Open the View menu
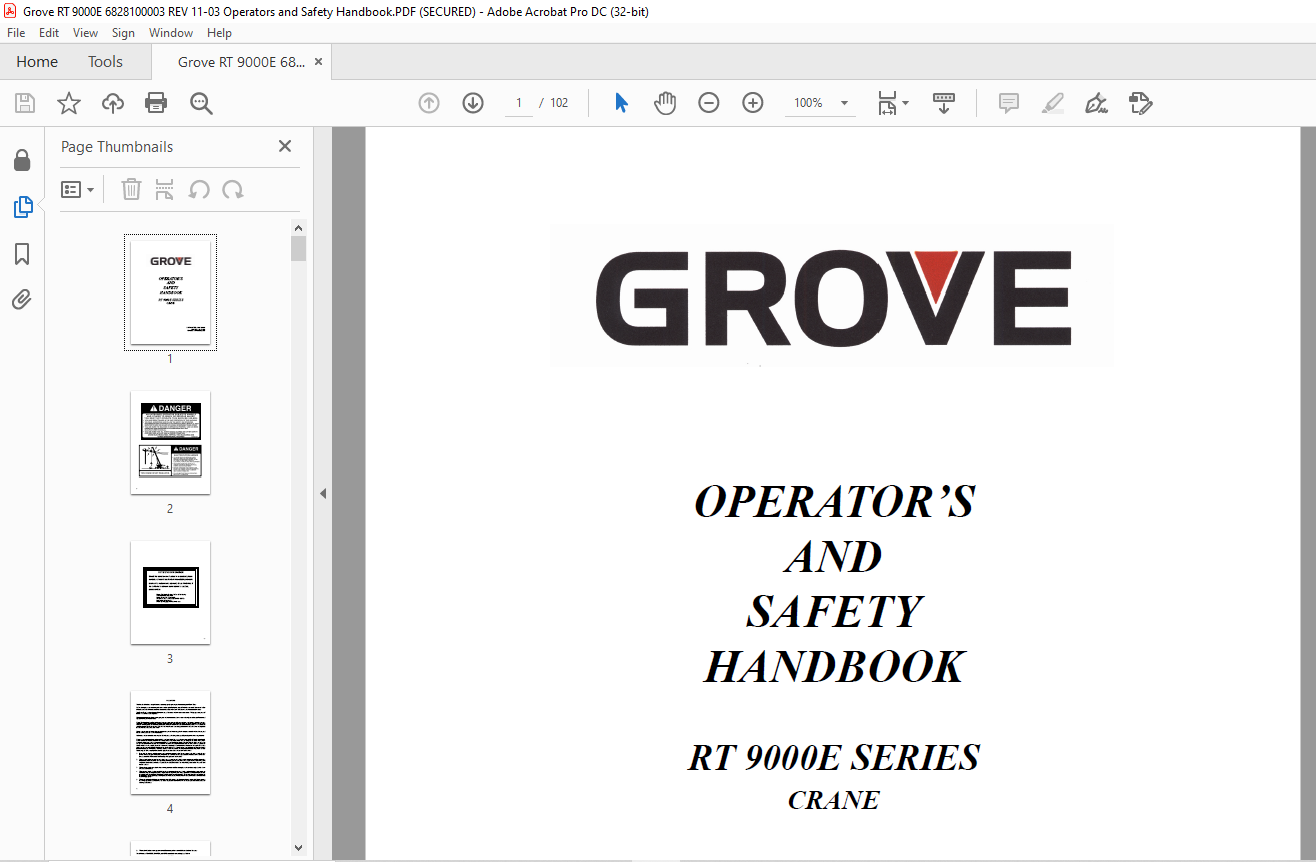 tap(86, 33)
